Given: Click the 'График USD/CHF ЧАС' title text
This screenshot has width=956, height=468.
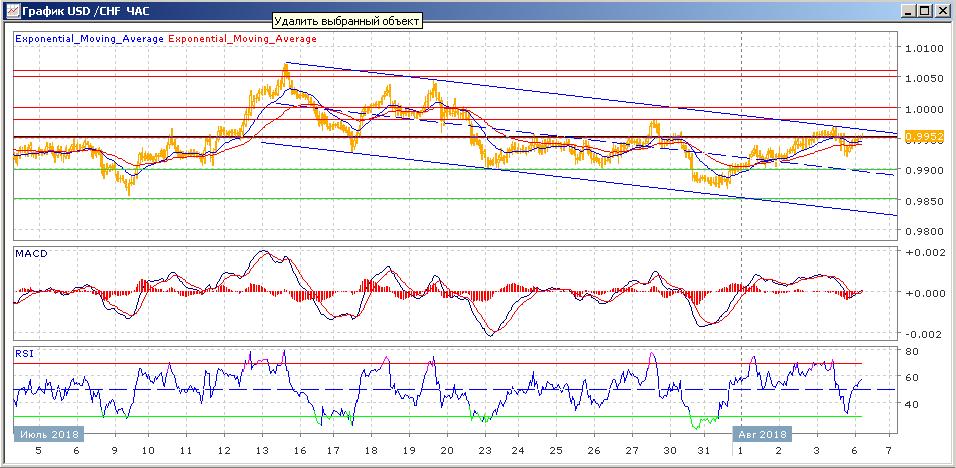Looking at the screenshot, I should click(76, 11).
